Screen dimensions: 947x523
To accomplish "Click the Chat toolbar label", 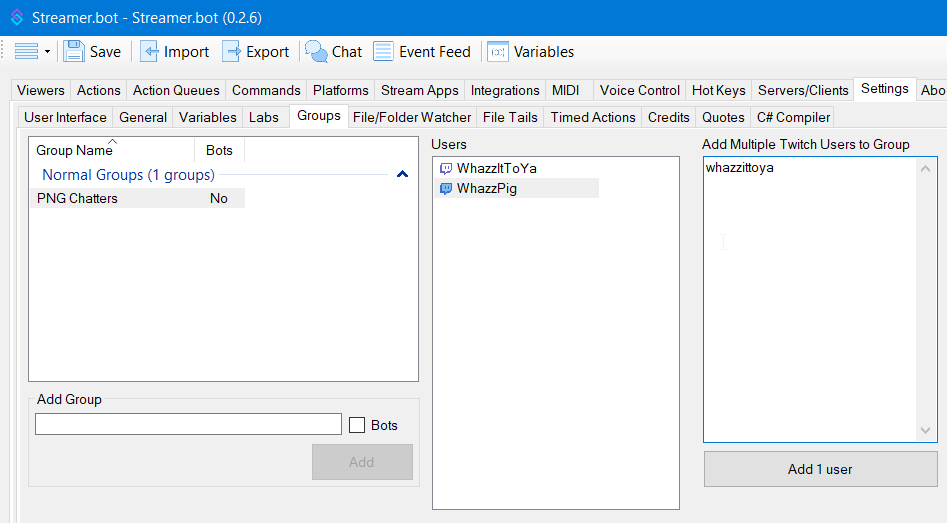I will (x=347, y=52).
